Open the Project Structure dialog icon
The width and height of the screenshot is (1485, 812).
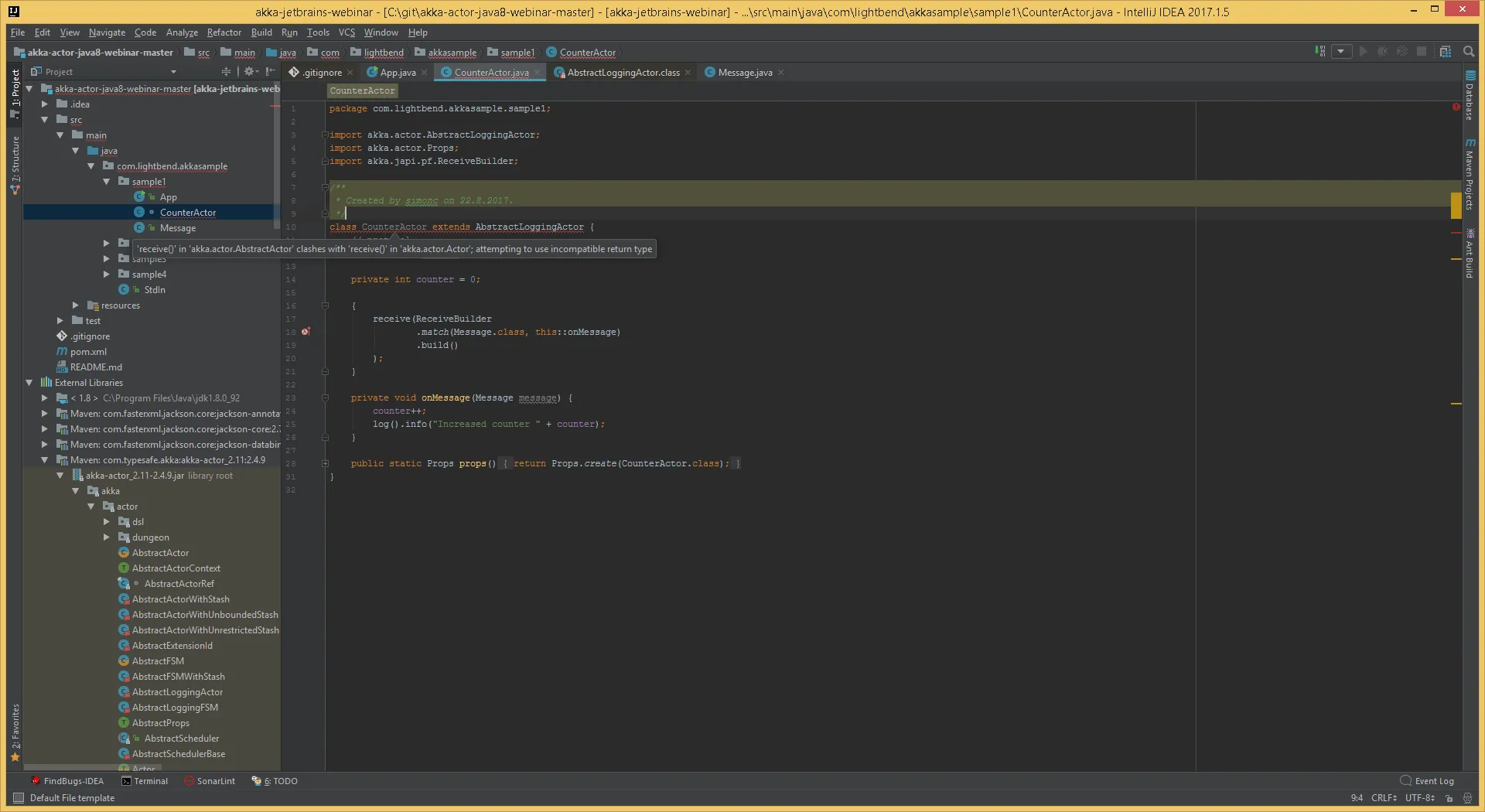(1445, 51)
